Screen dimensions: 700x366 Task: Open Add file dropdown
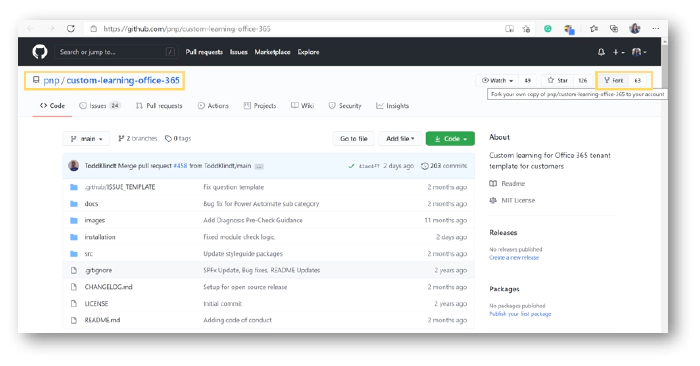pos(400,139)
